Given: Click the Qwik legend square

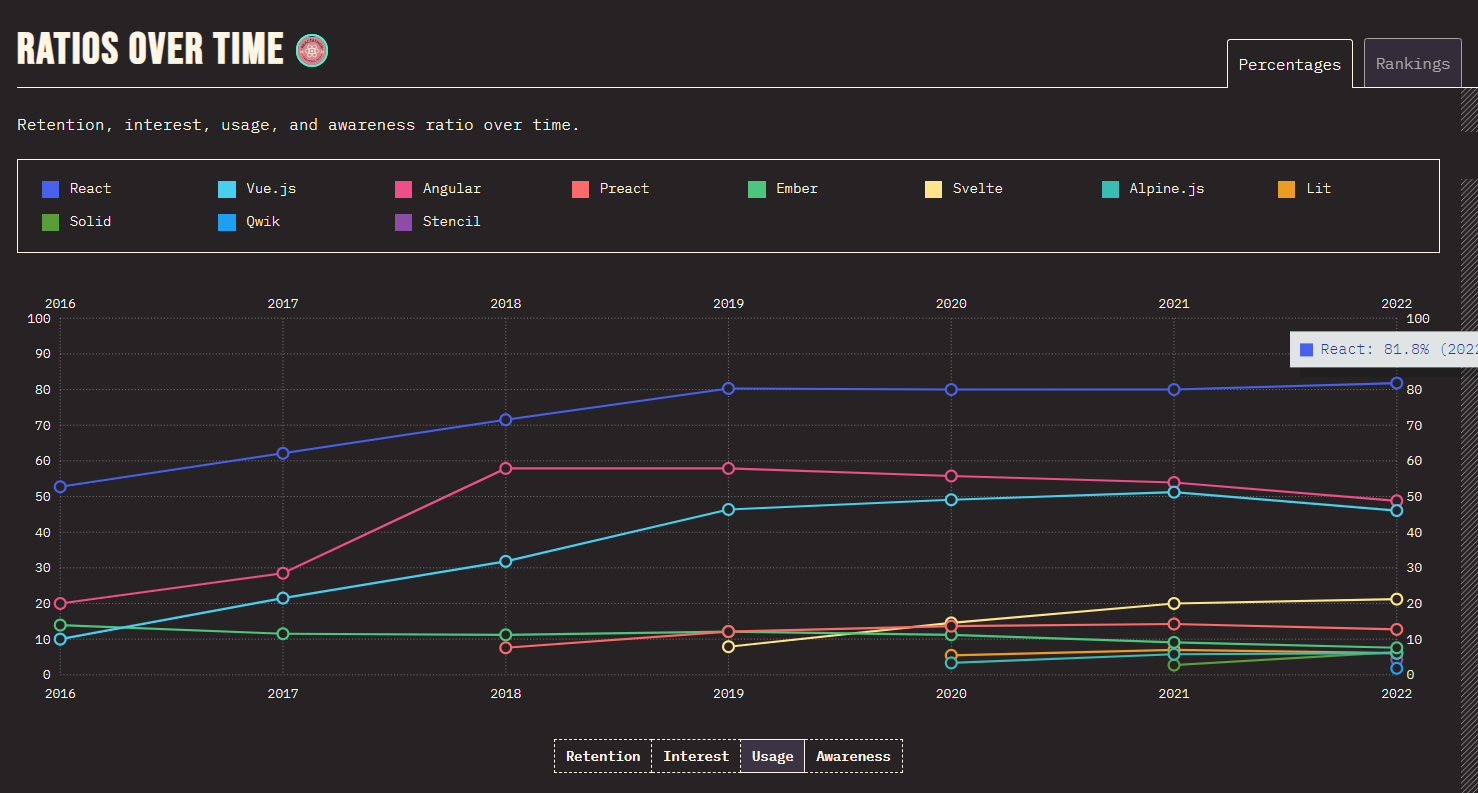Looking at the screenshot, I should [x=227, y=222].
